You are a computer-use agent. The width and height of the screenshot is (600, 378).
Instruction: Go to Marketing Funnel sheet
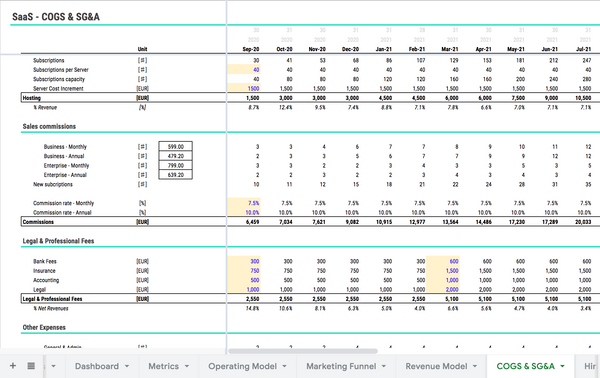coord(341,366)
